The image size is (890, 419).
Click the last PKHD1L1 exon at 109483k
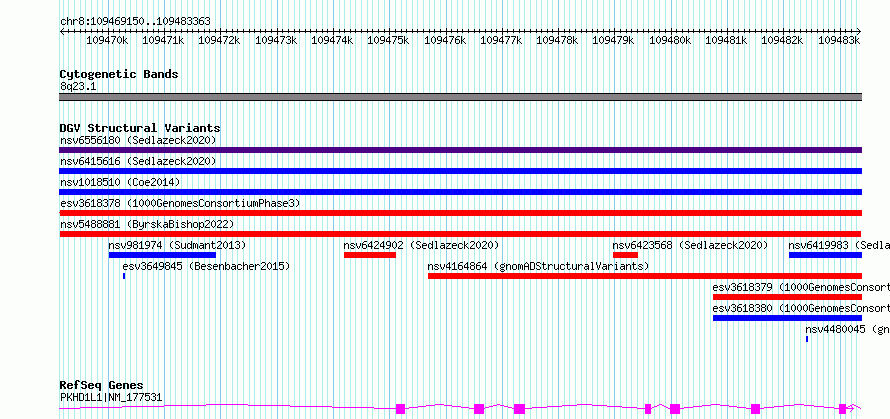tap(842, 409)
